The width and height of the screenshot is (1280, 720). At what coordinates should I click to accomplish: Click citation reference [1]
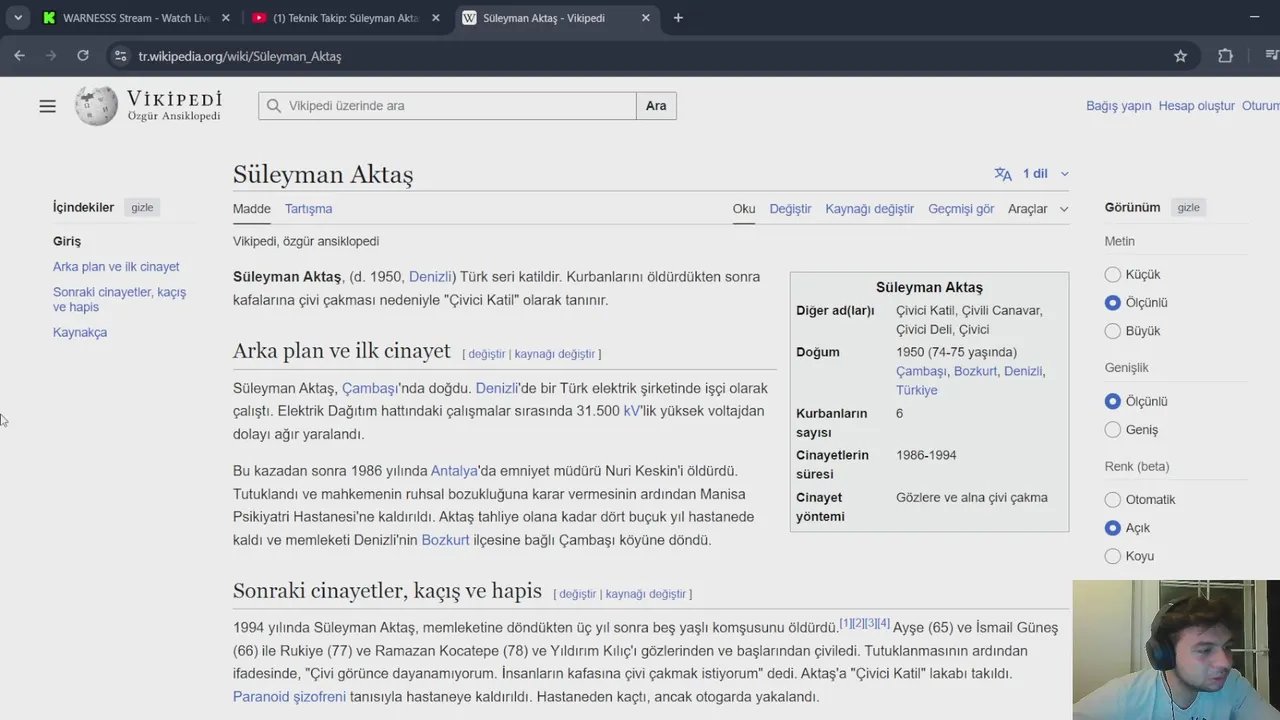846,623
